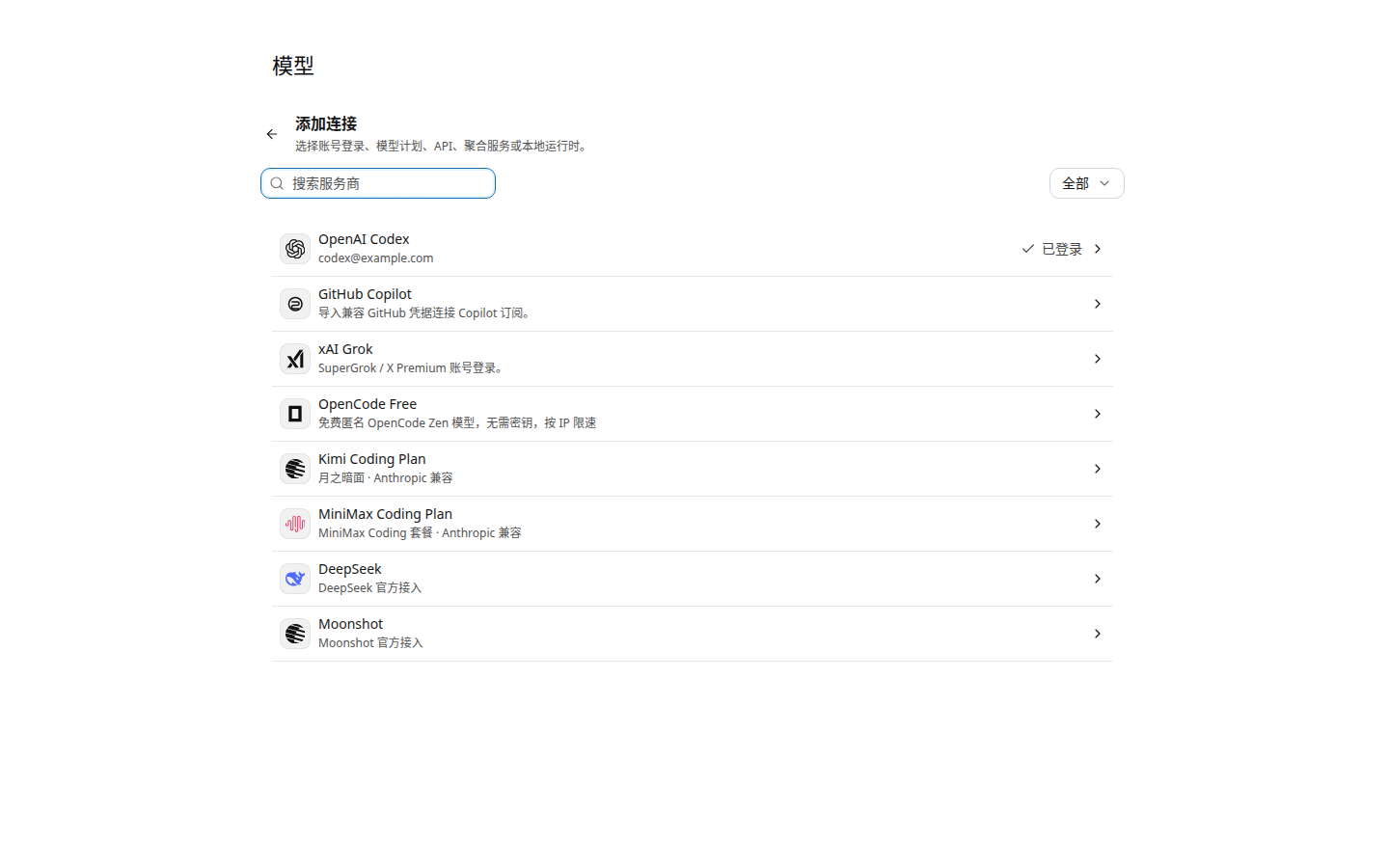
Task: Click the back arrow beside 添加连接
Action: tap(272, 134)
